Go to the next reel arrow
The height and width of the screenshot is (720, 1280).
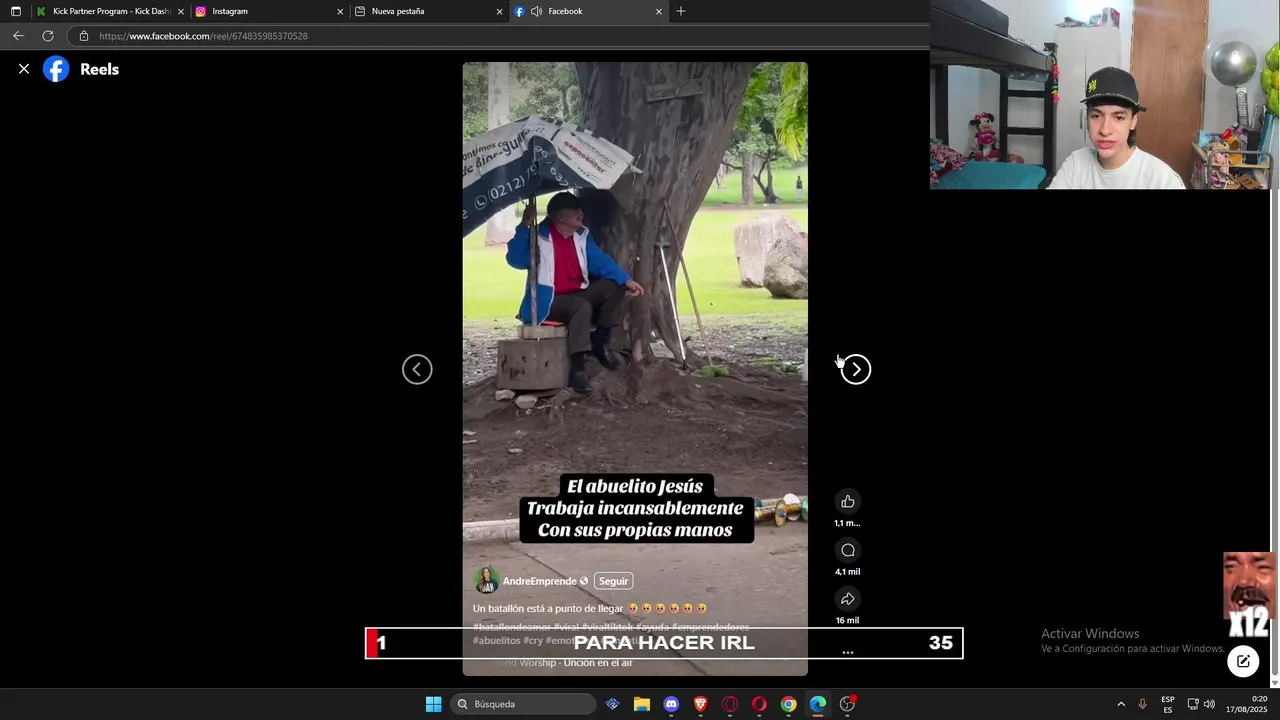tap(856, 369)
